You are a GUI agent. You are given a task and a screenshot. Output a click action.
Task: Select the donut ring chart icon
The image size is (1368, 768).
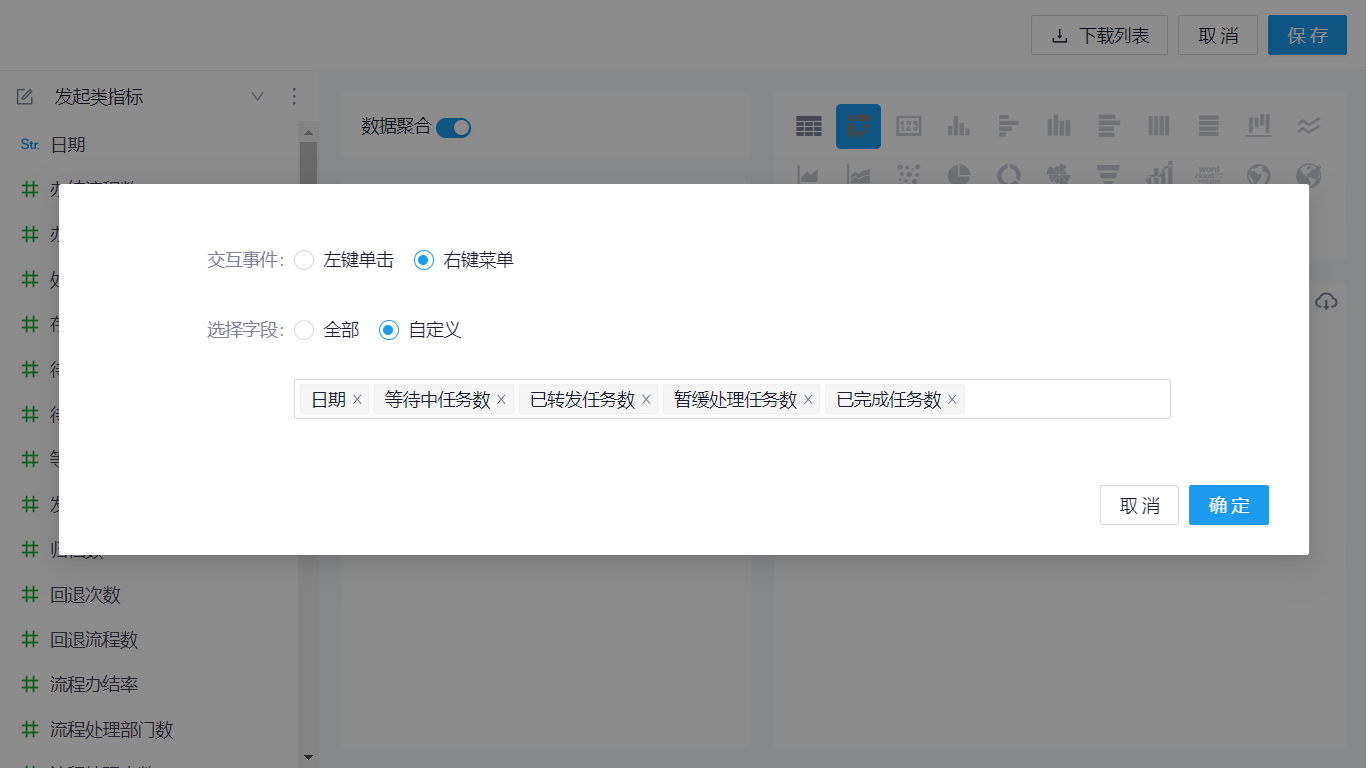click(1008, 175)
